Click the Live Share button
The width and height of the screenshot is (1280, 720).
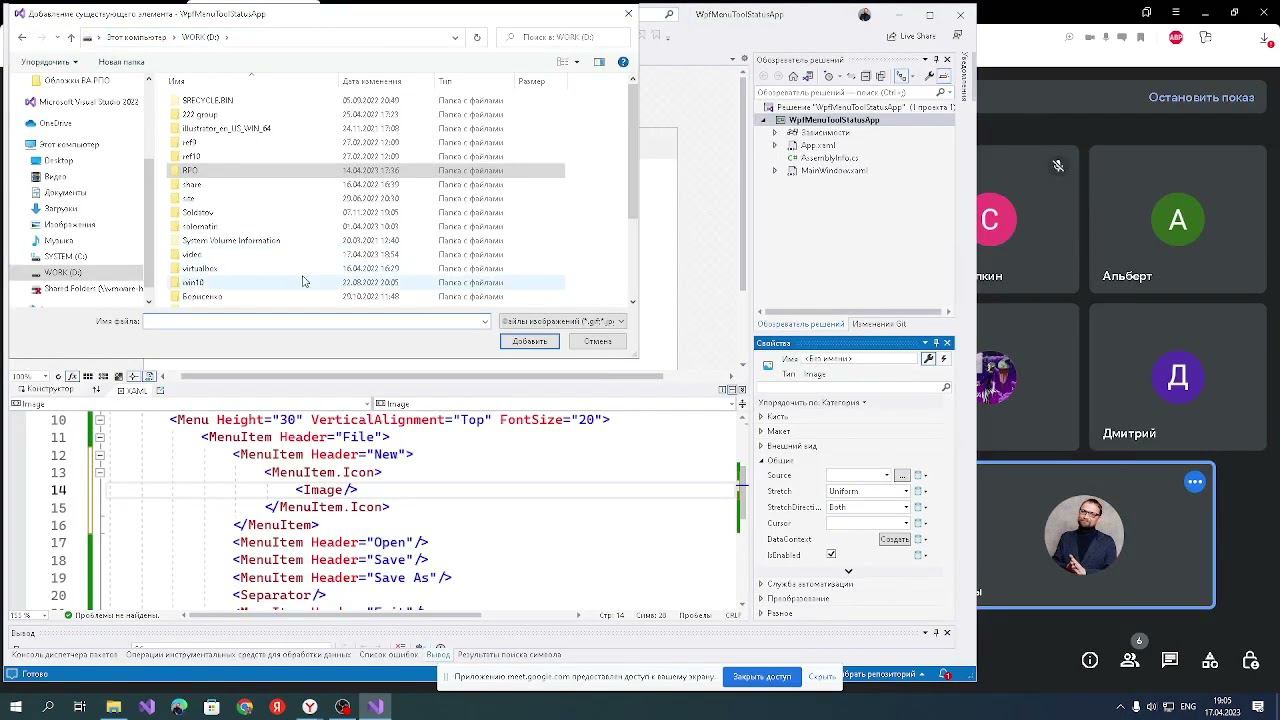pos(912,37)
